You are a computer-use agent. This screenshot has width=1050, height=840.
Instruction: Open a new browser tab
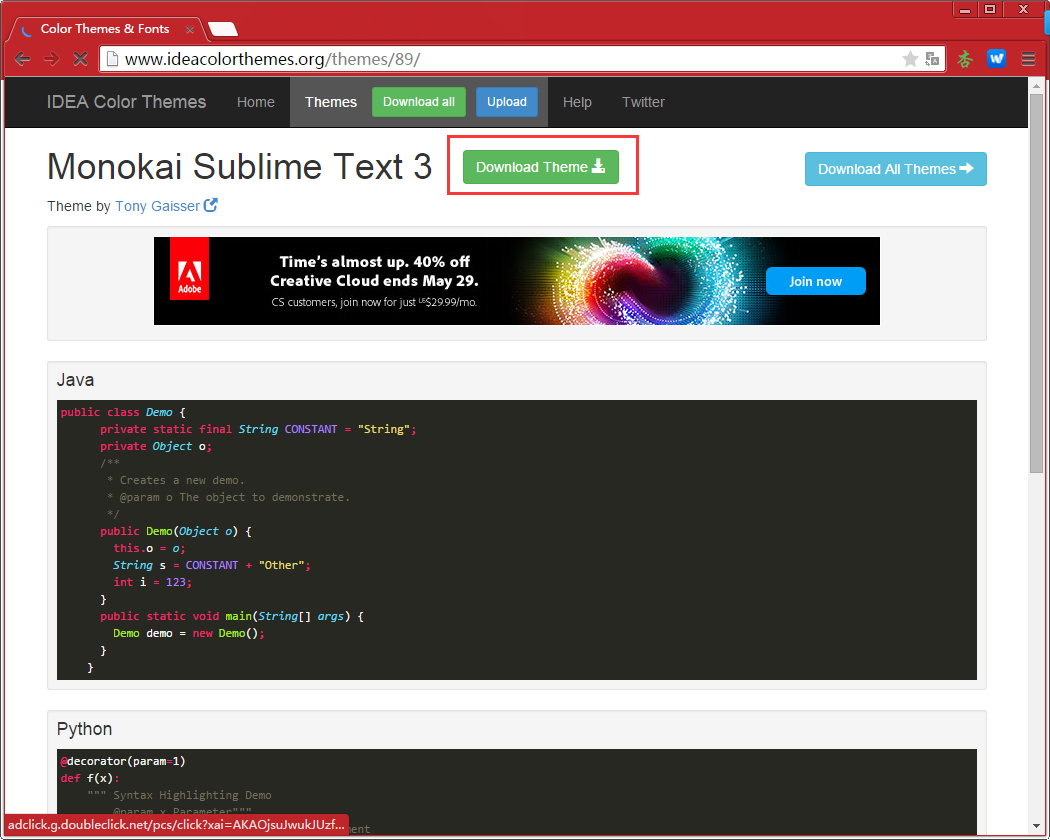(223, 29)
